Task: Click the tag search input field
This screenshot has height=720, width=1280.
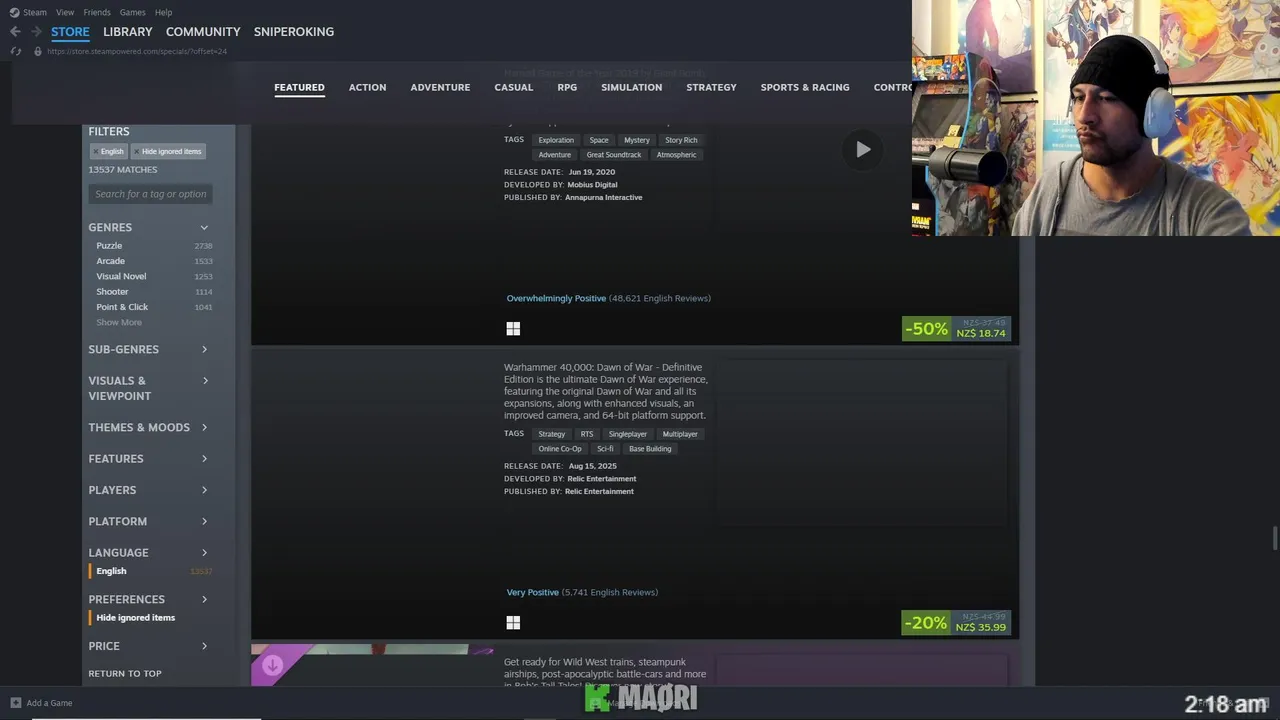Action: [x=150, y=194]
